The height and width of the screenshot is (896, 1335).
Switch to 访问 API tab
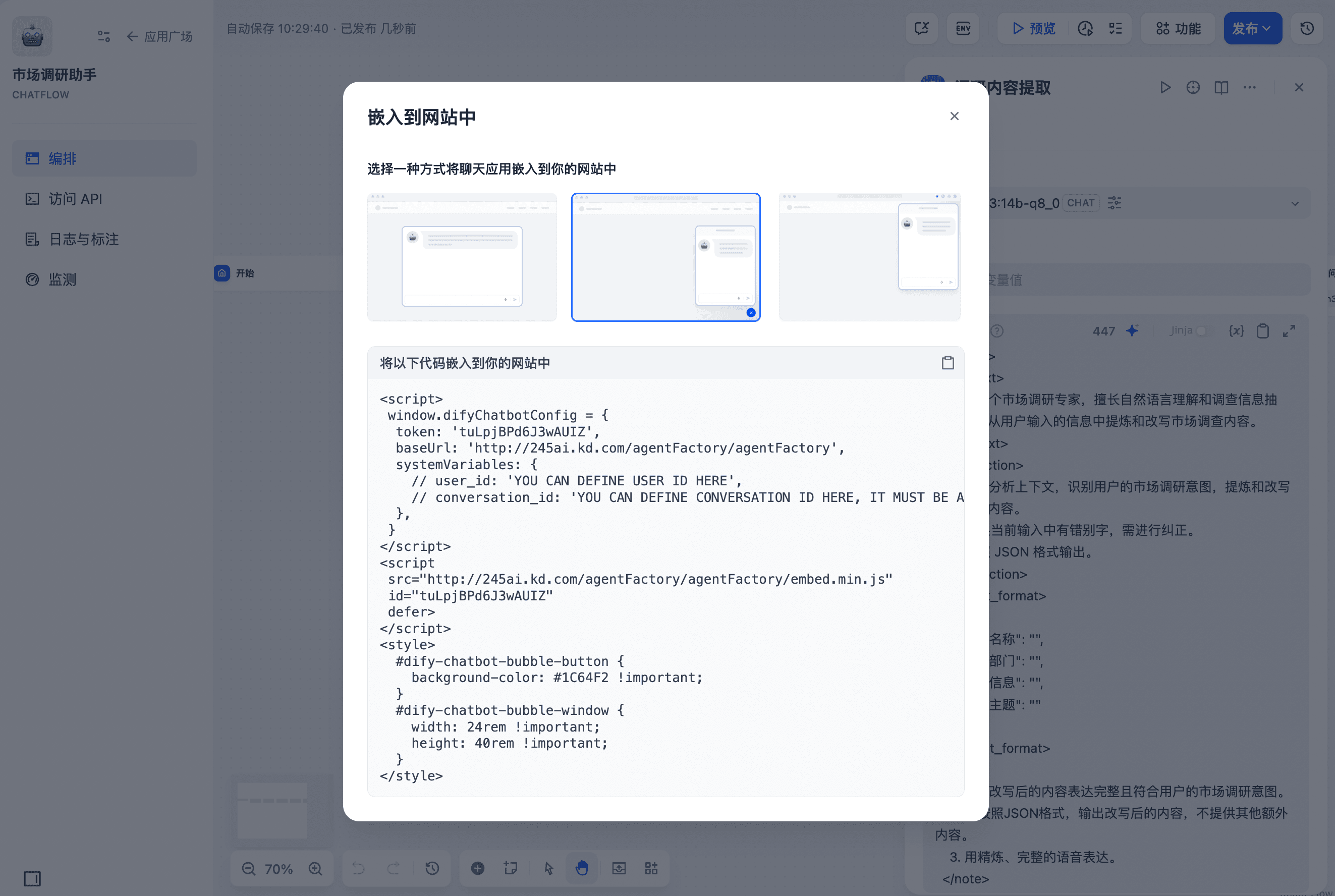click(x=75, y=199)
